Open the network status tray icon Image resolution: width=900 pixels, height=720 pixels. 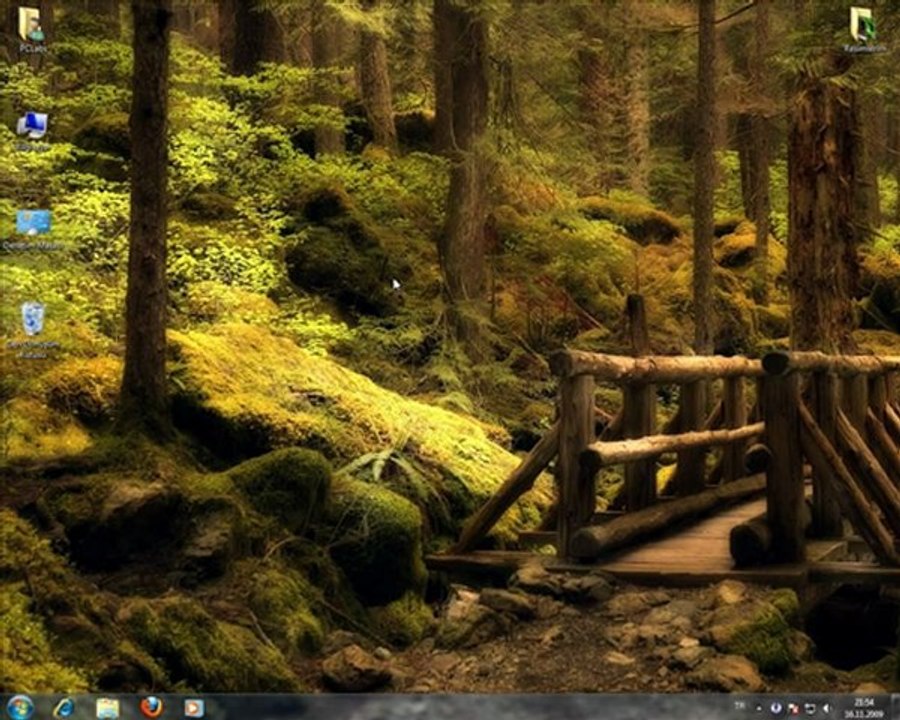click(810, 709)
